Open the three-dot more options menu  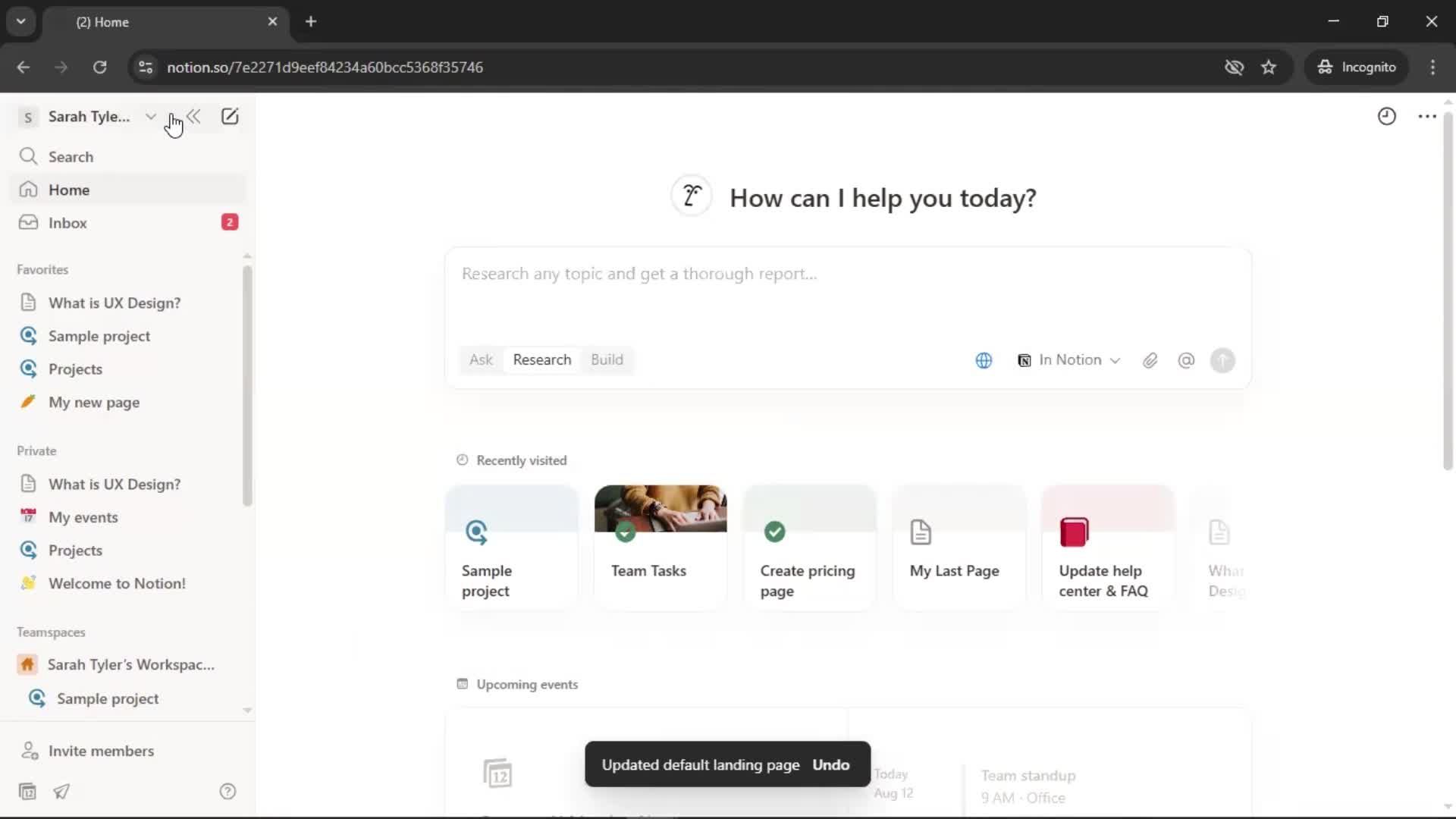[1427, 116]
